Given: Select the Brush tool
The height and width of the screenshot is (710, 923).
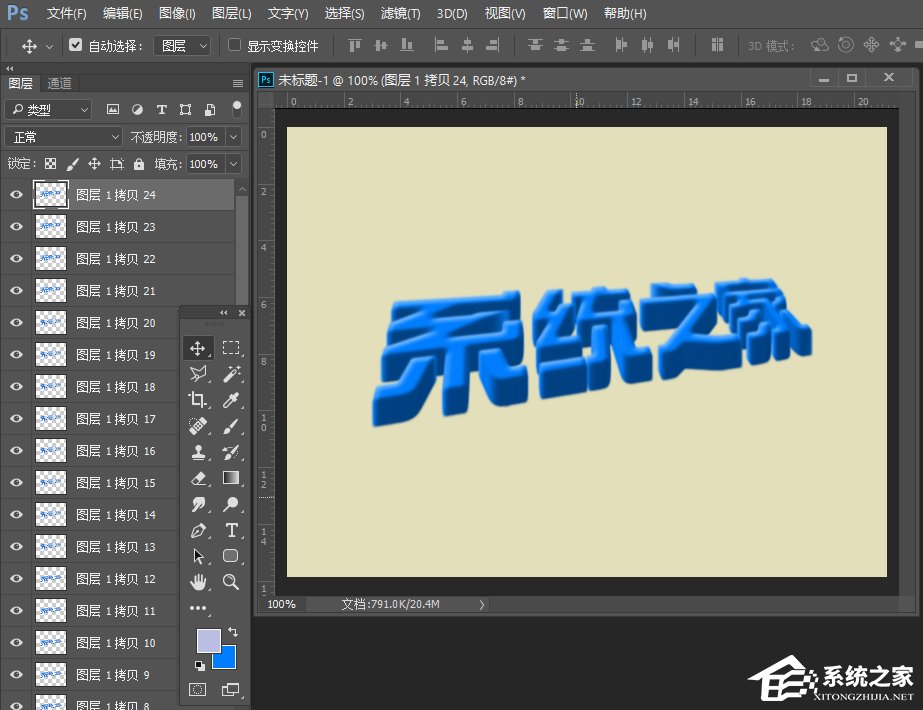Looking at the screenshot, I should [232, 427].
